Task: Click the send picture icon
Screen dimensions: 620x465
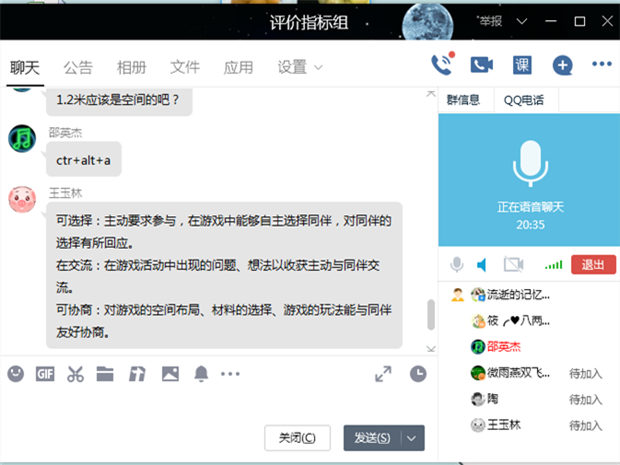Action: [170, 374]
